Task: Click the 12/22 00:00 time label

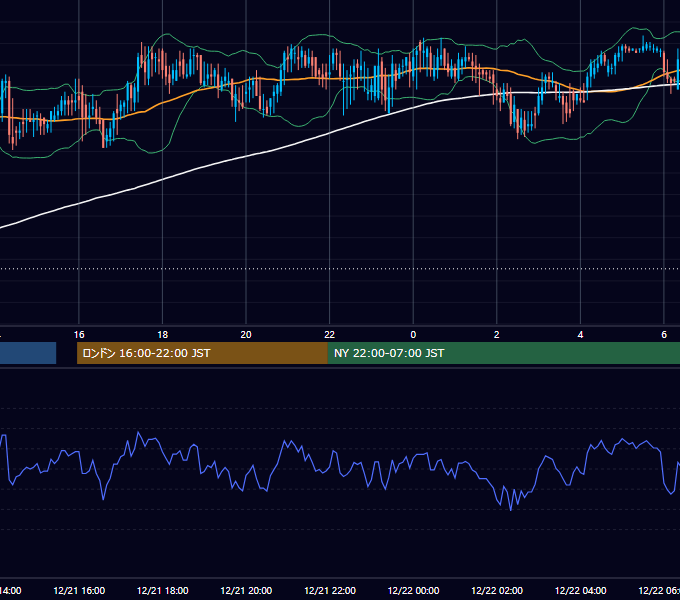Action: [x=413, y=590]
